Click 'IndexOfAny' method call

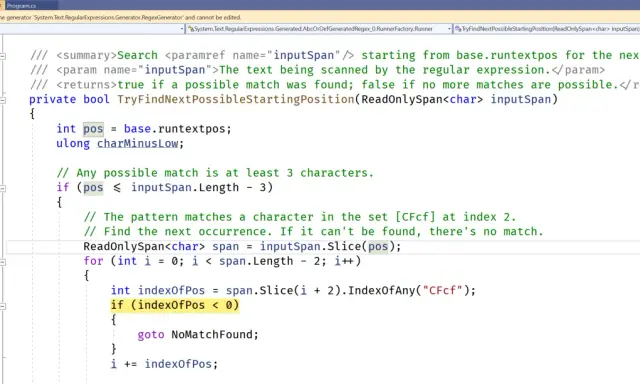pyautogui.click(x=382, y=291)
